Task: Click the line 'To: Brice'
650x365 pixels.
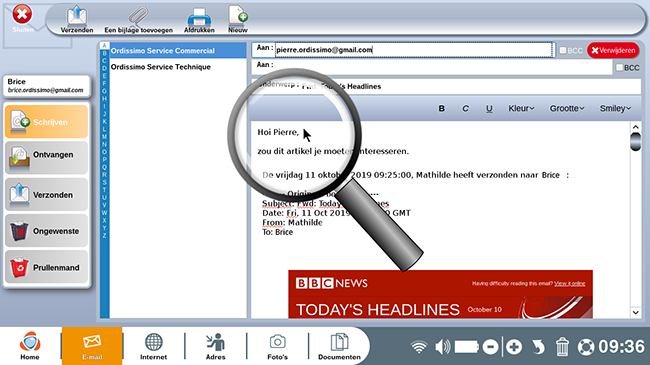Action: [x=277, y=232]
